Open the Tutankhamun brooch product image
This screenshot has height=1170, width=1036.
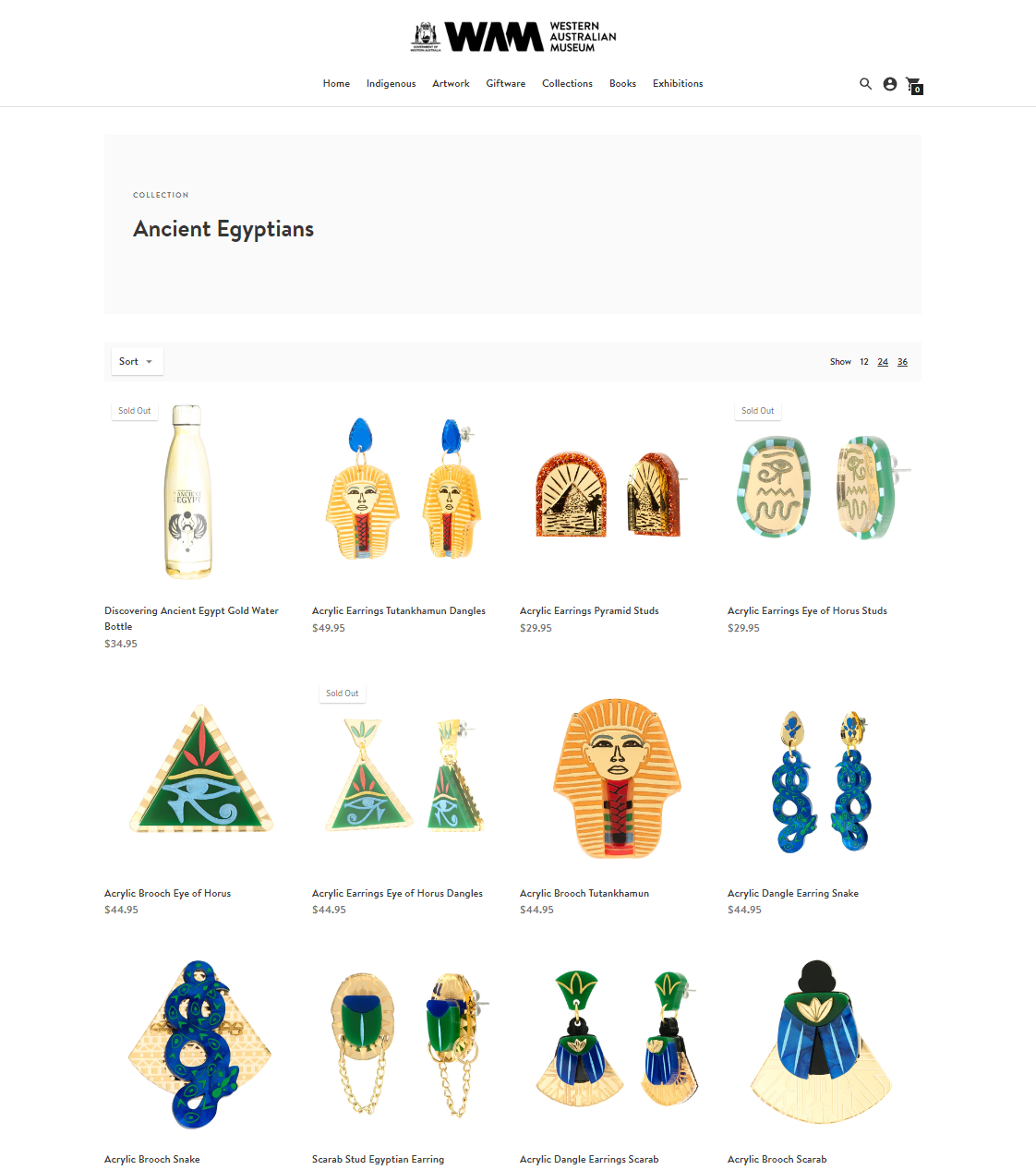click(x=617, y=778)
